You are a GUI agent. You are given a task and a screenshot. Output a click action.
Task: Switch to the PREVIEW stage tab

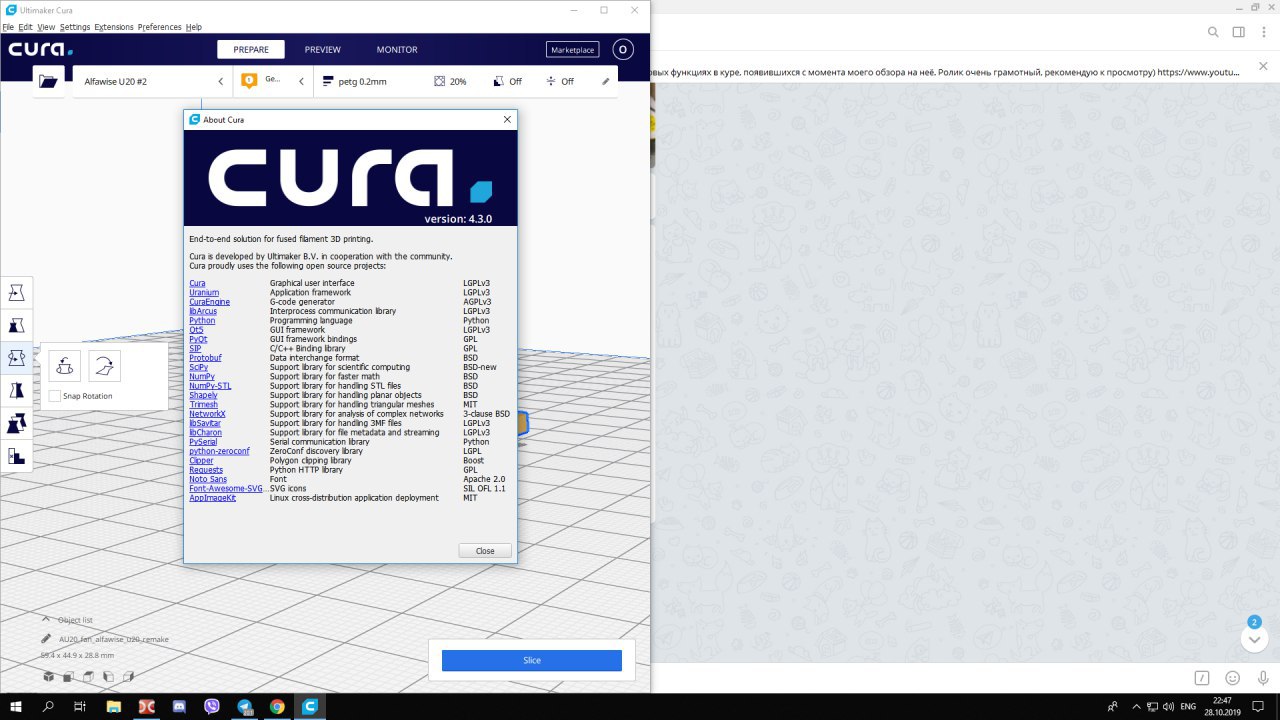(322, 49)
